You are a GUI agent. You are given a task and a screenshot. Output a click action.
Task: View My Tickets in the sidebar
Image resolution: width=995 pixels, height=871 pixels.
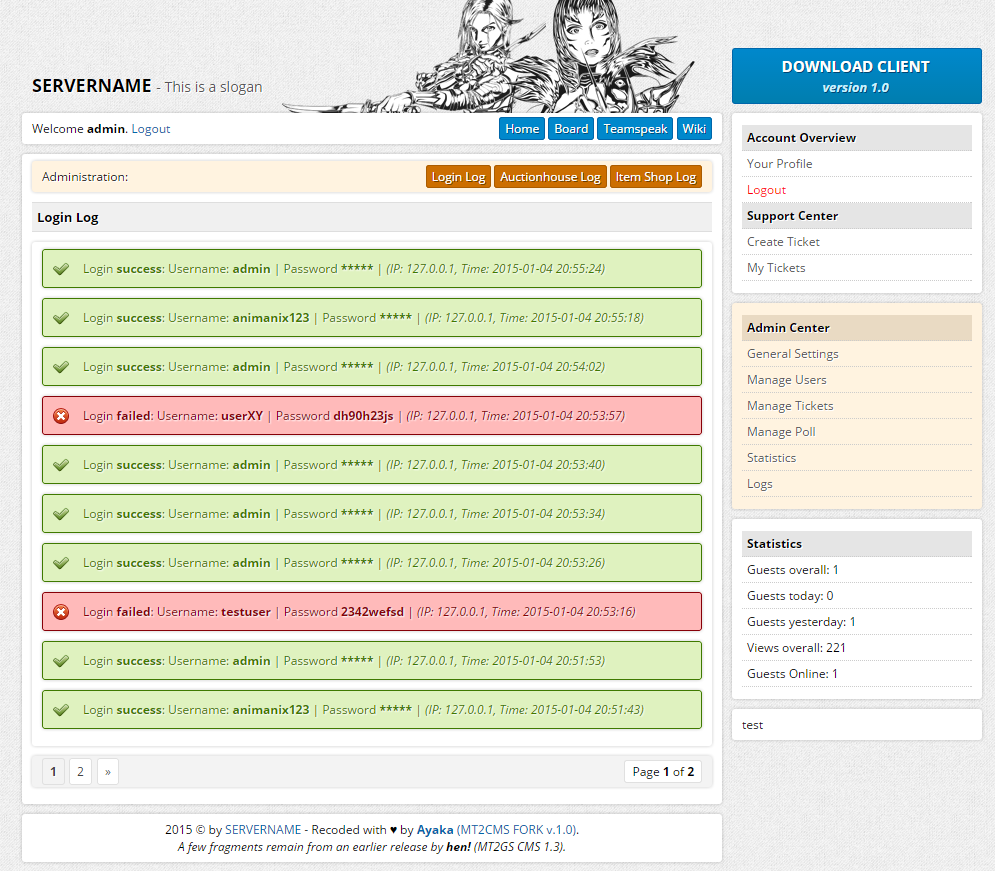776,268
